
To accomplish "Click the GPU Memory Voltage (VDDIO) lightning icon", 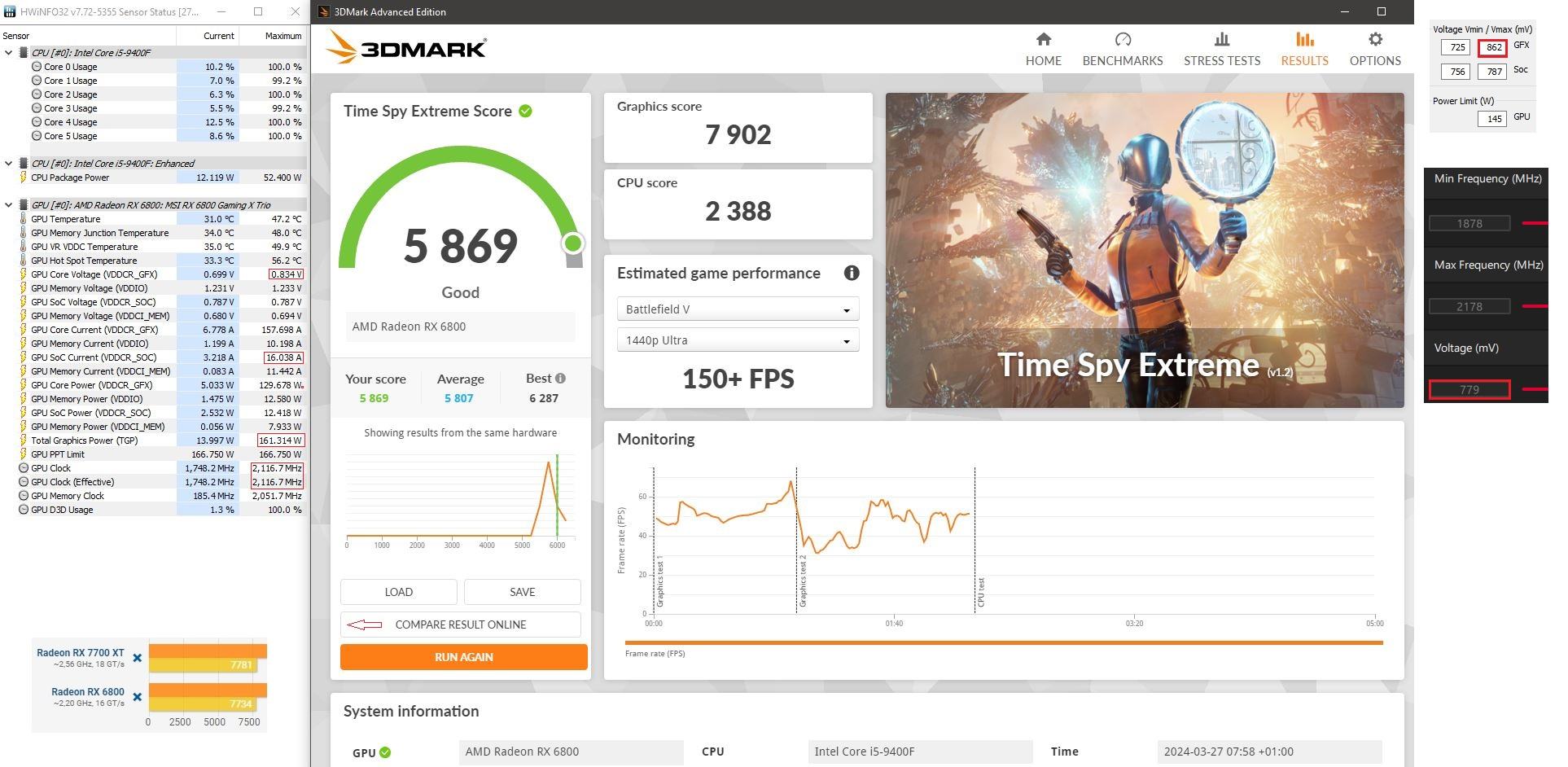I will [x=23, y=288].
